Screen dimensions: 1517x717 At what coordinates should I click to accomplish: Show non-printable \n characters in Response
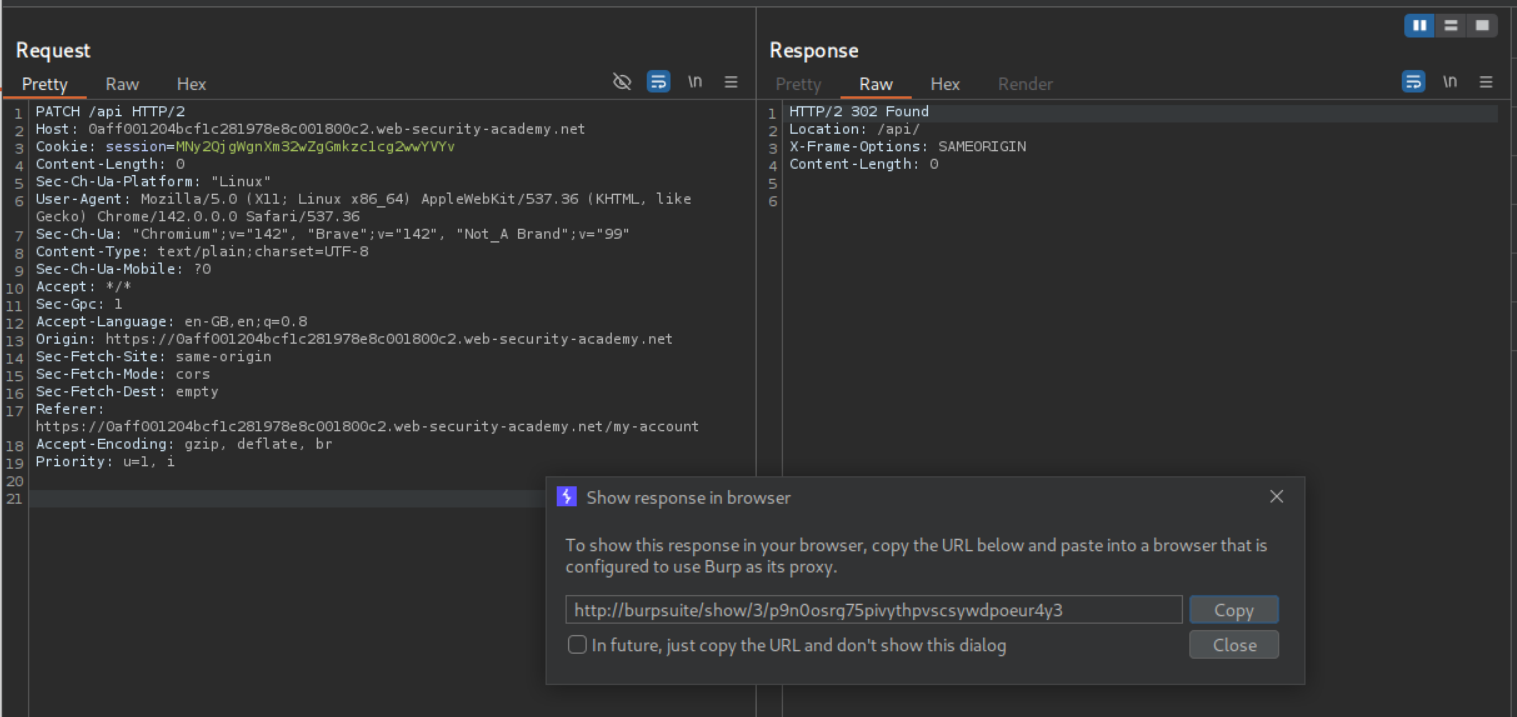[x=1450, y=82]
